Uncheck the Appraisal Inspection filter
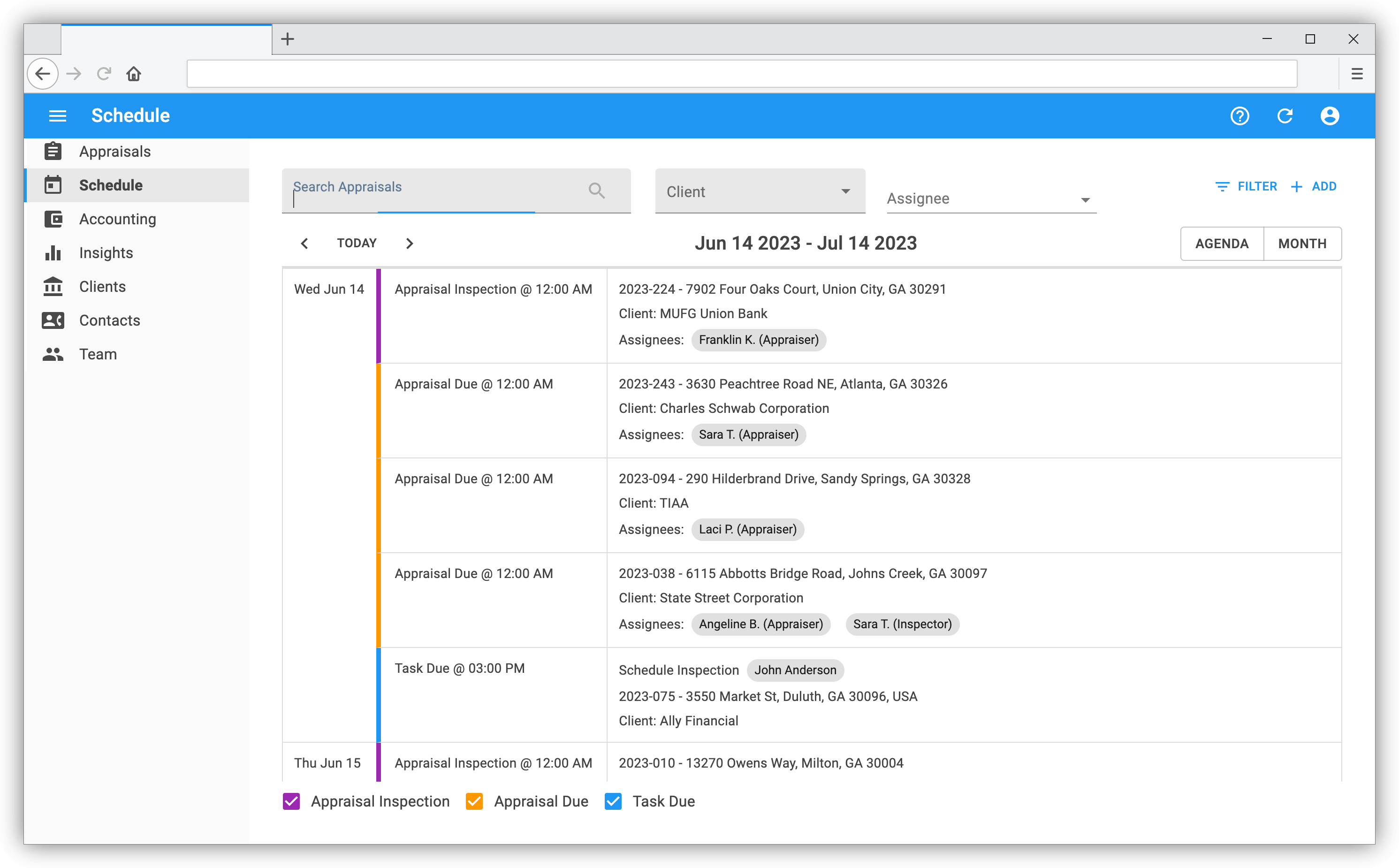 [291, 801]
